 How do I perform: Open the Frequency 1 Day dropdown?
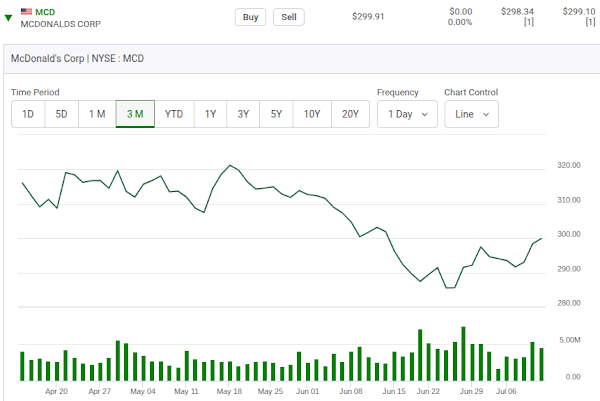[407, 114]
